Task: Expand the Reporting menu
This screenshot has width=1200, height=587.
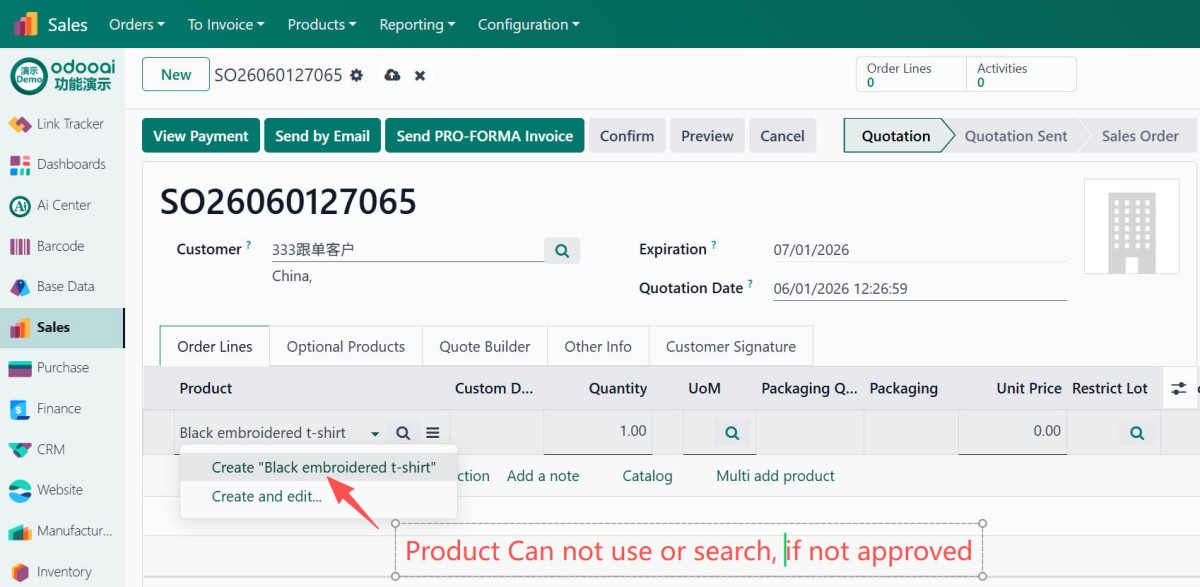Action: pos(417,24)
